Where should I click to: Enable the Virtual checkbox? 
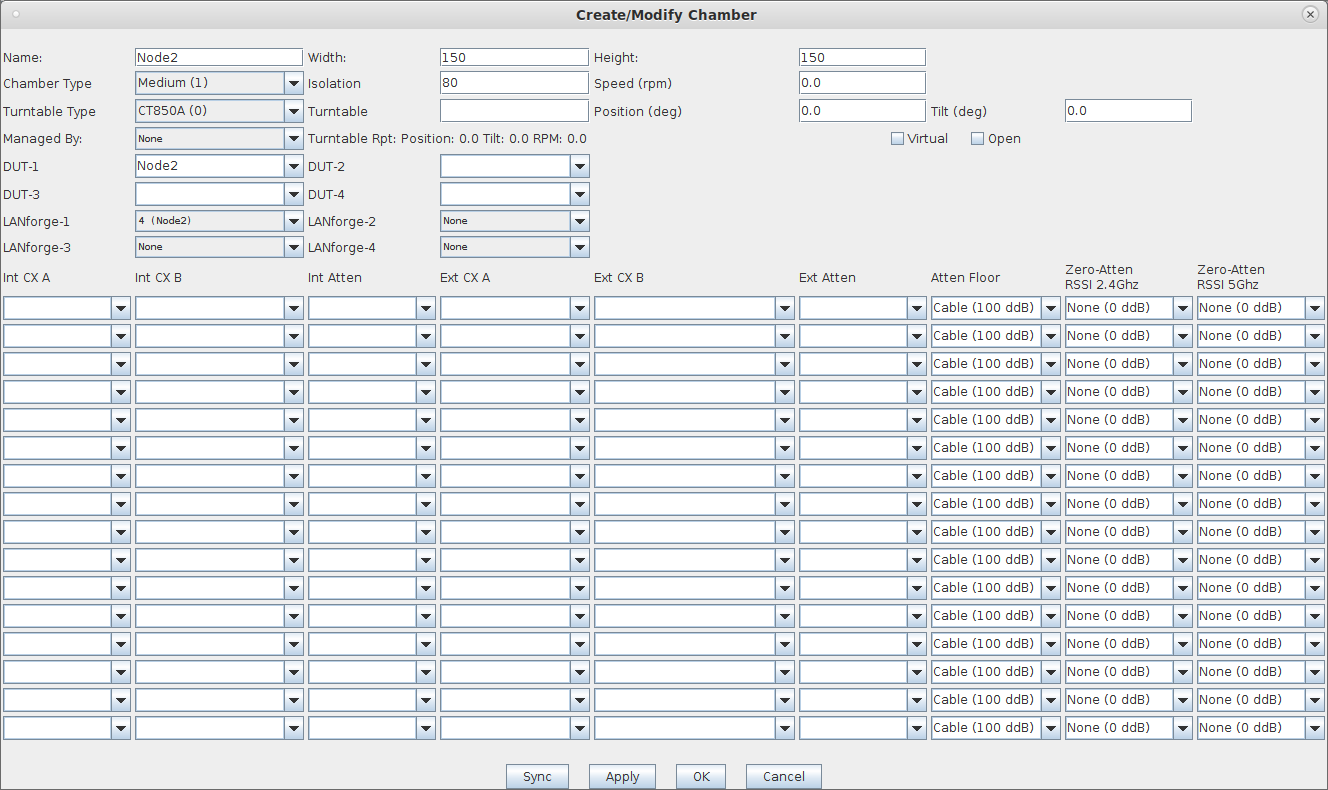[x=898, y=139]
